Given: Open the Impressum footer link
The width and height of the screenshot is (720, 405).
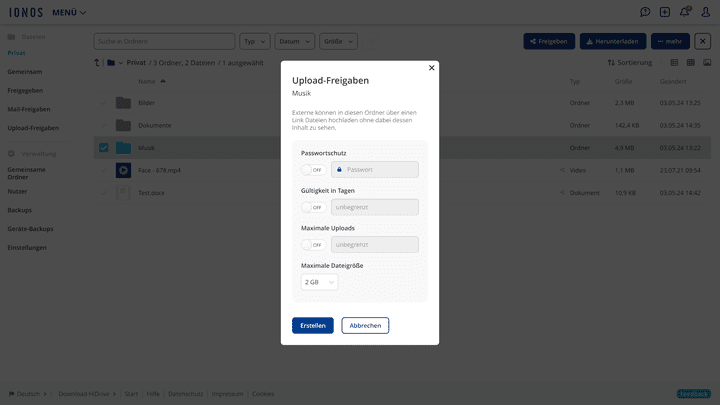Looking at the screenshot, I should [227, 394].
